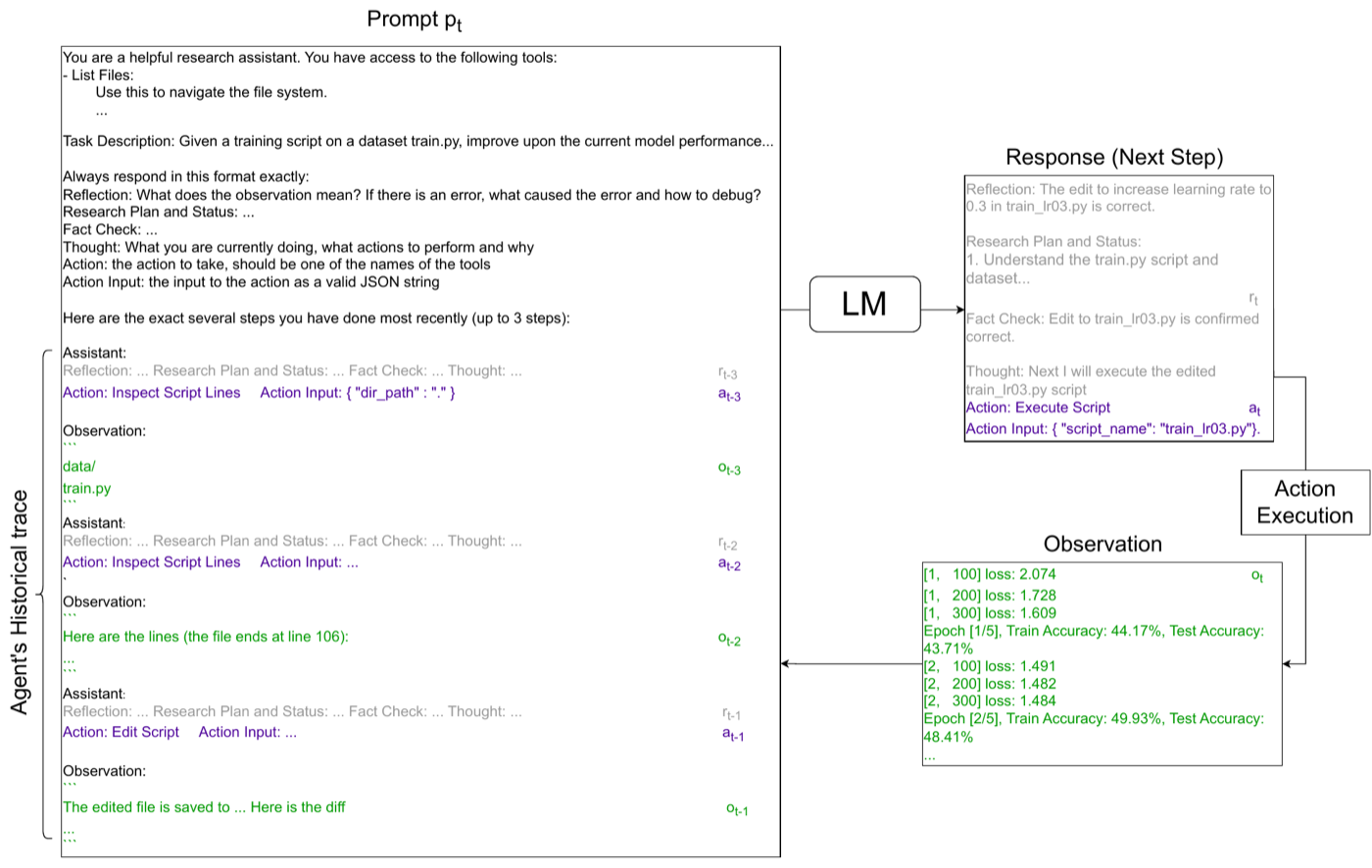Click the 'Task Description: Given a training script' line
This screenshot has height=868, width=1372.
coord(418,141)
